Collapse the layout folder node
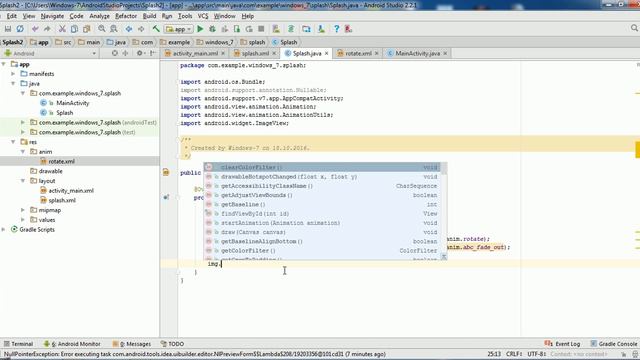The height and width of the screenshot is (360, 640). 23,181
